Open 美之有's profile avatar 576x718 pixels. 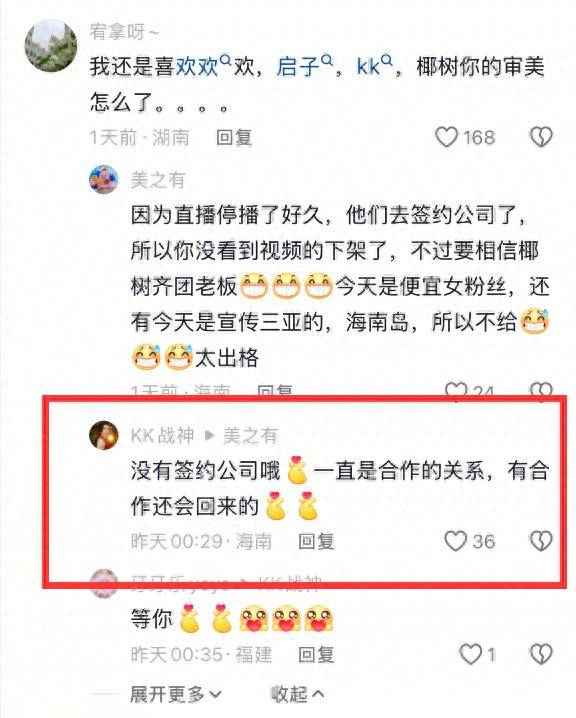click(x=103, y=180)
